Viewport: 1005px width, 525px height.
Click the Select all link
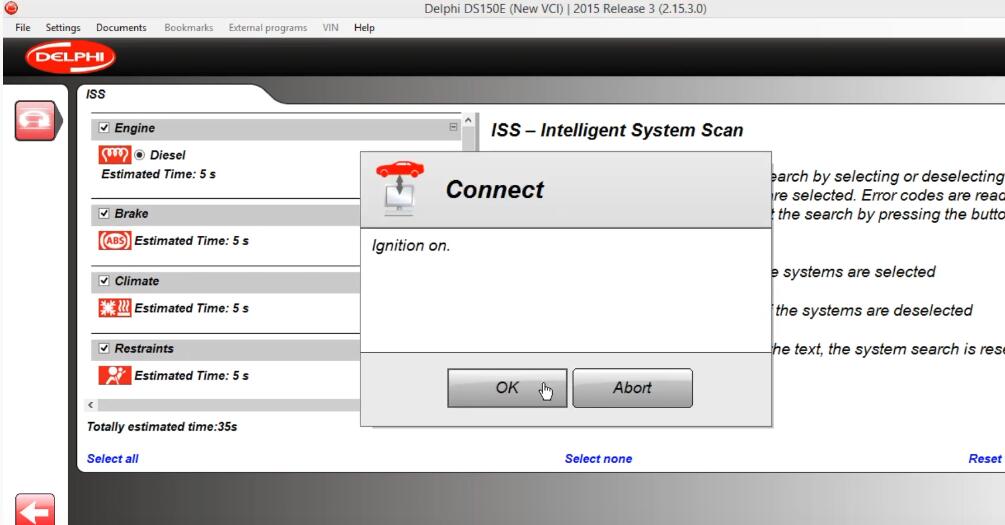click(113, 459)
